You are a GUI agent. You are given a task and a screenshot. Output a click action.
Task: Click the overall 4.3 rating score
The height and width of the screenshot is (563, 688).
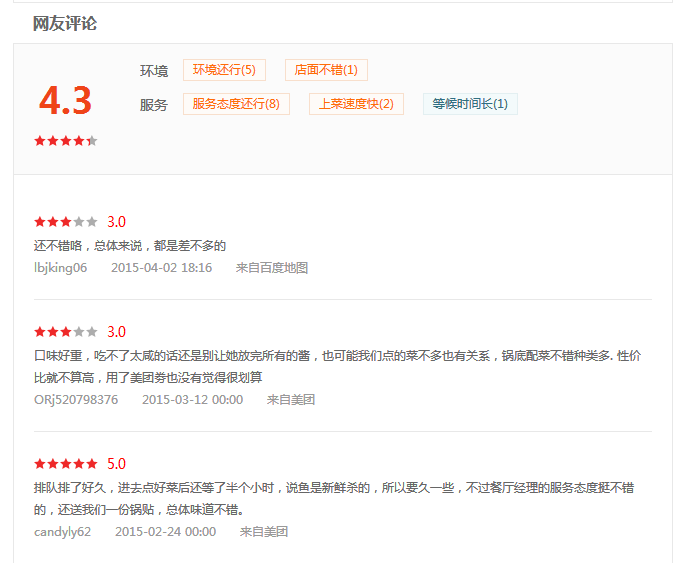pos(65,100)
